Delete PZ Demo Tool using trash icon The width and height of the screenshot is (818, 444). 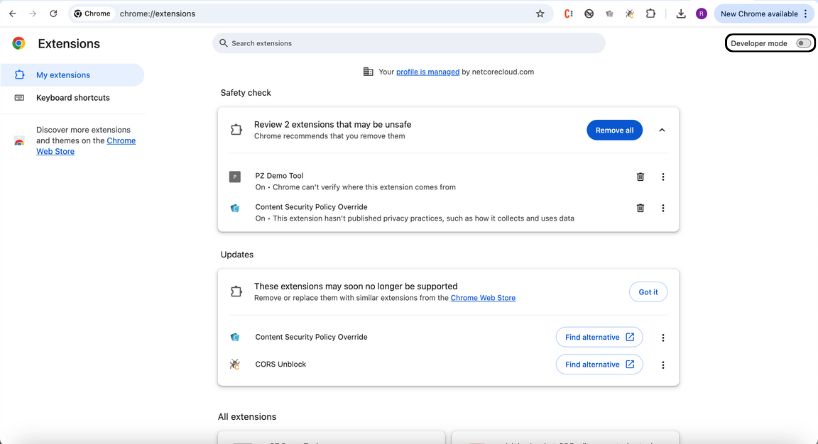point(640,177)
